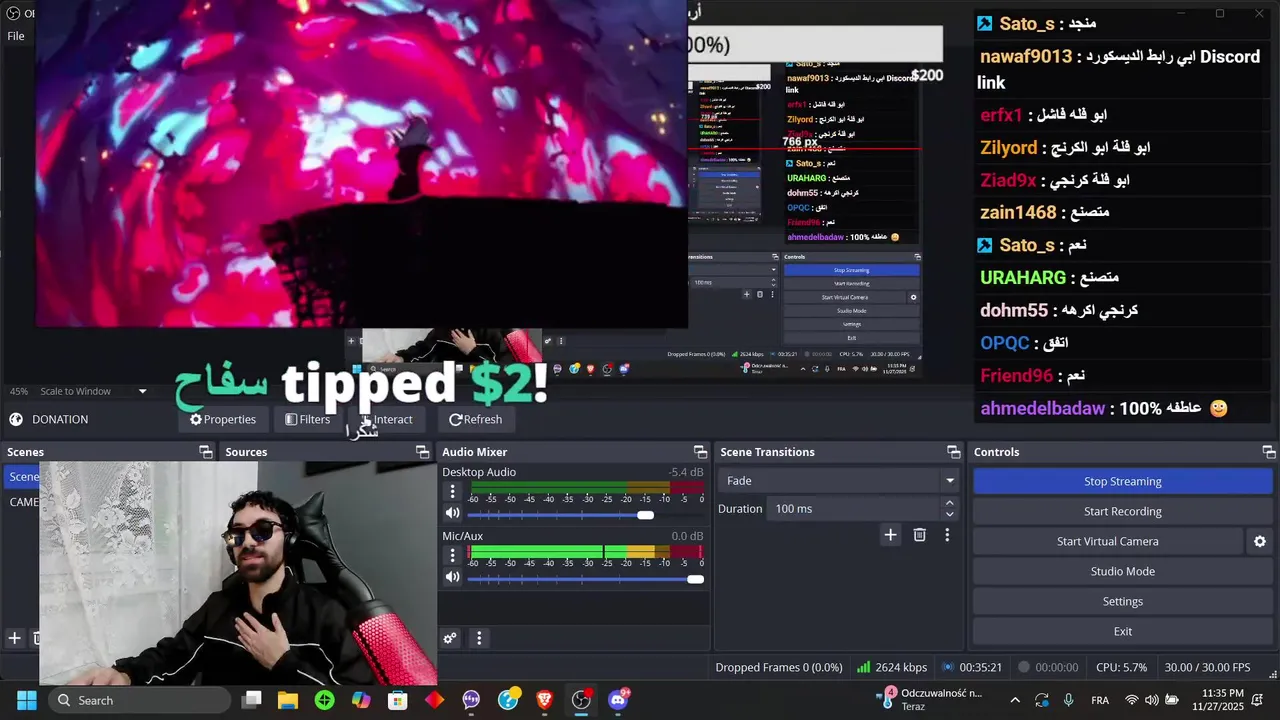Viewport: 1280px width, 720px height.
Task: Click the Dropped Frames 0 (0.0%) status
Action: coord(778,667)
